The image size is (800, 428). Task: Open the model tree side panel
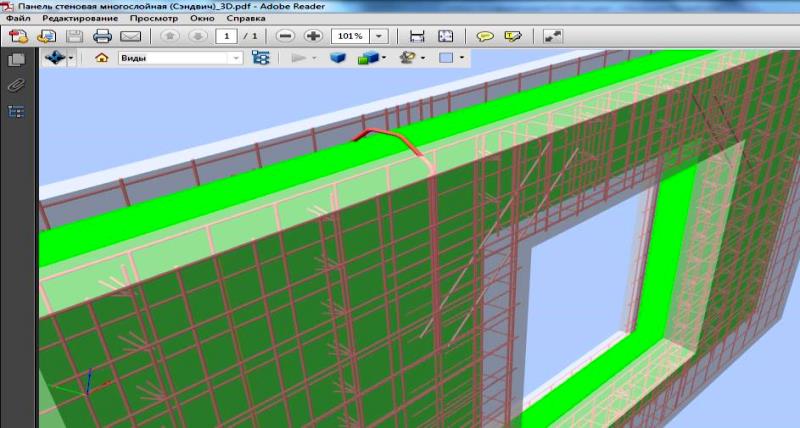tap(16, 111)
